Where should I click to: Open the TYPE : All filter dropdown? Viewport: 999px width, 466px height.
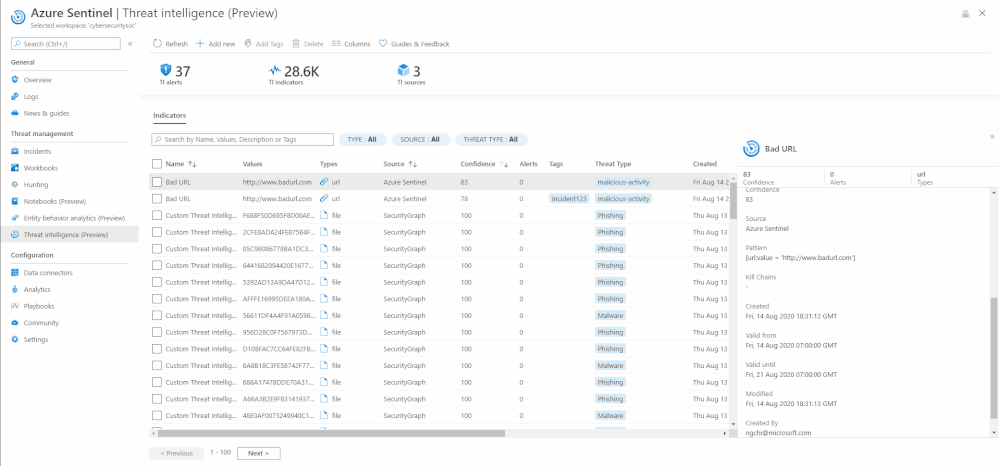click(363, 139)
